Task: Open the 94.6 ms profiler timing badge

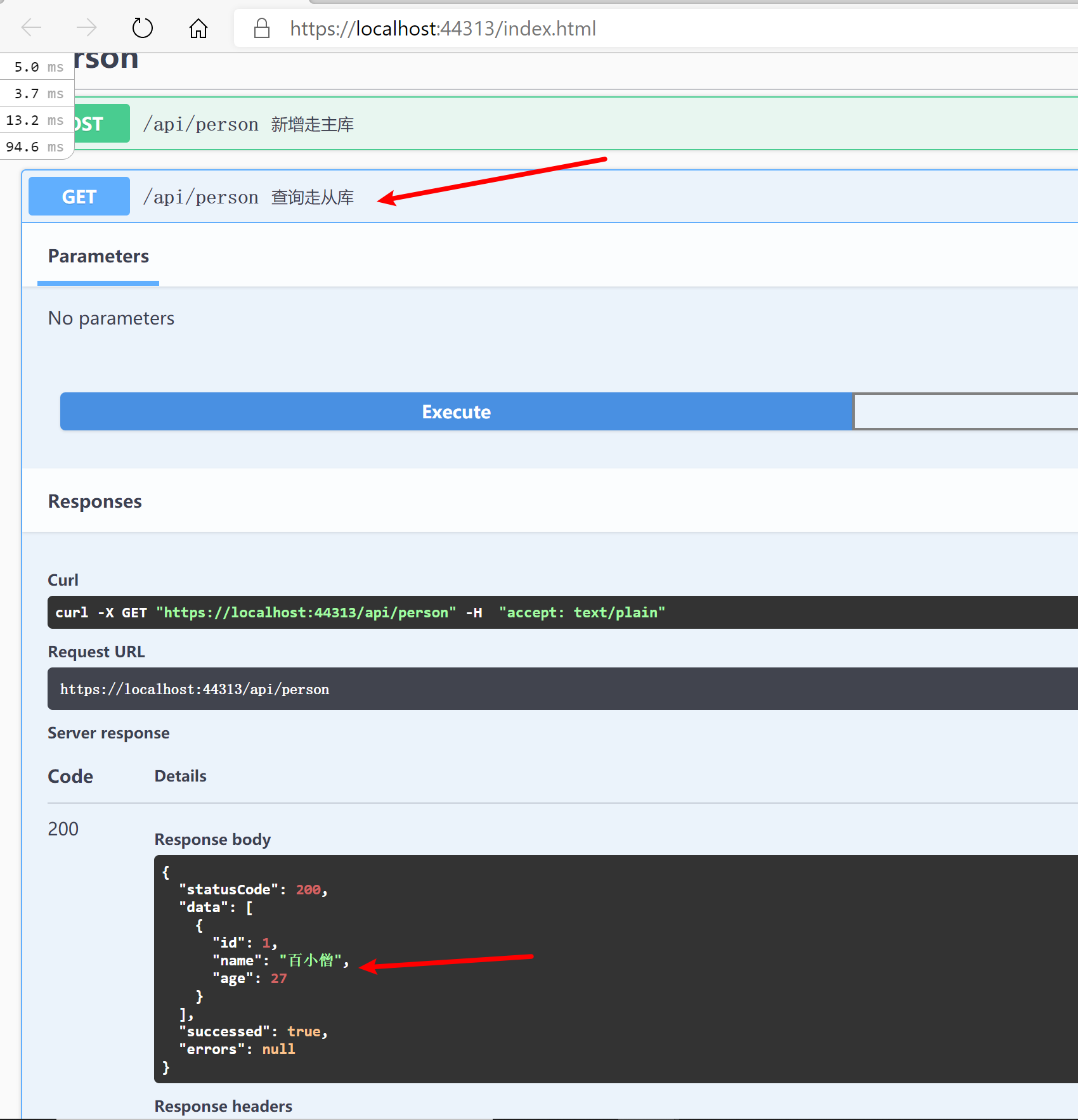Action: [36, 147]
